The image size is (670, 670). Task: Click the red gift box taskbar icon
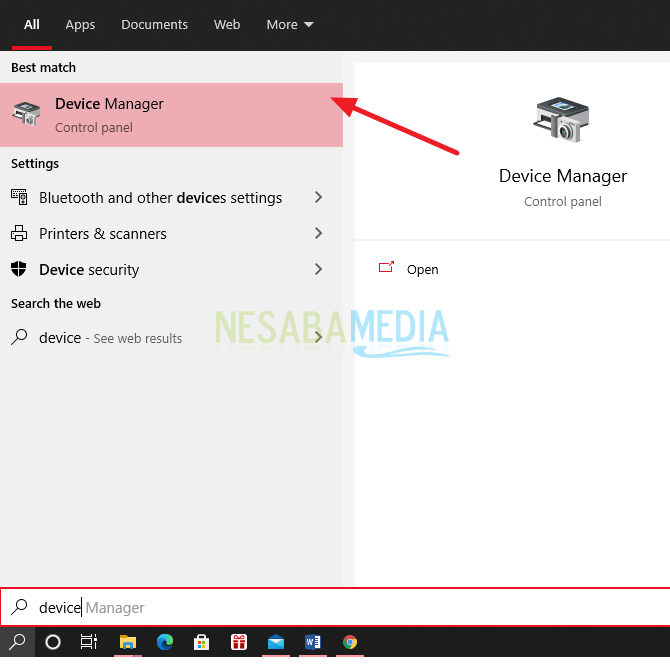point(239,642)
